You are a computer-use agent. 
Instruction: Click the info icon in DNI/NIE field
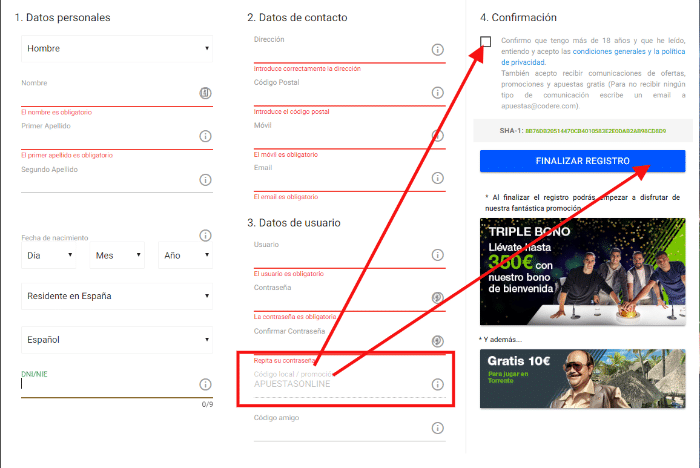205,384
